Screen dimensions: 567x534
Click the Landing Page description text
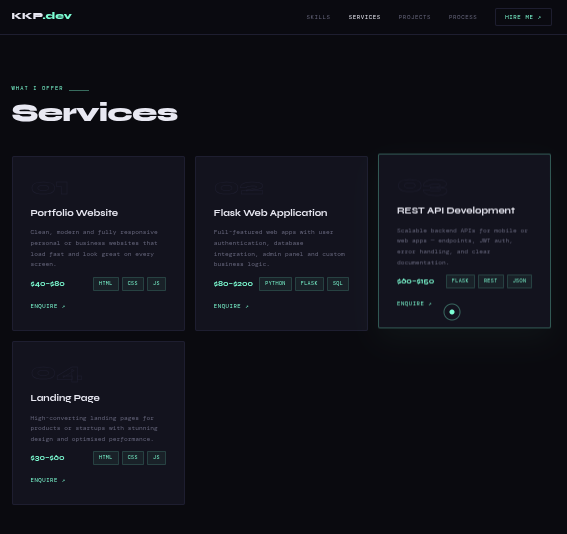click(94, 428)
